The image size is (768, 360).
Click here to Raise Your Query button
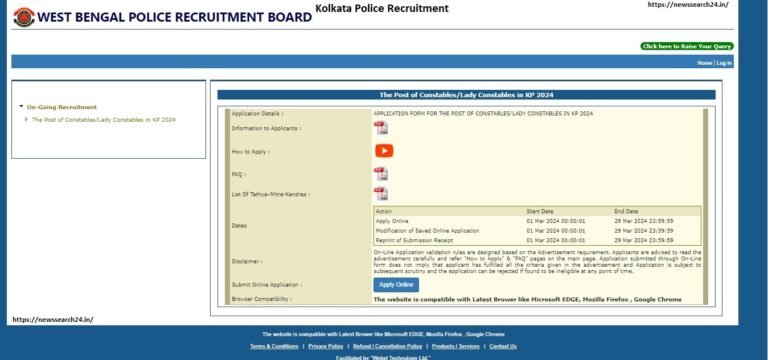click(x=687, y=47)
